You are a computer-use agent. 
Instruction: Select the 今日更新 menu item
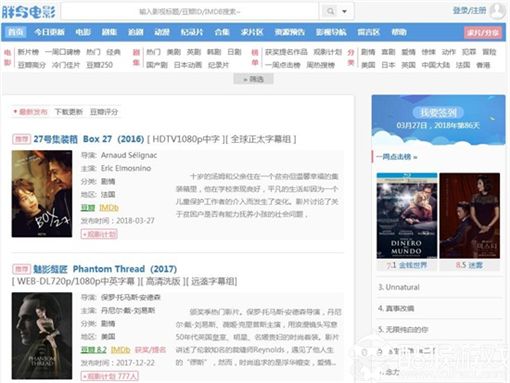point(49,32)
